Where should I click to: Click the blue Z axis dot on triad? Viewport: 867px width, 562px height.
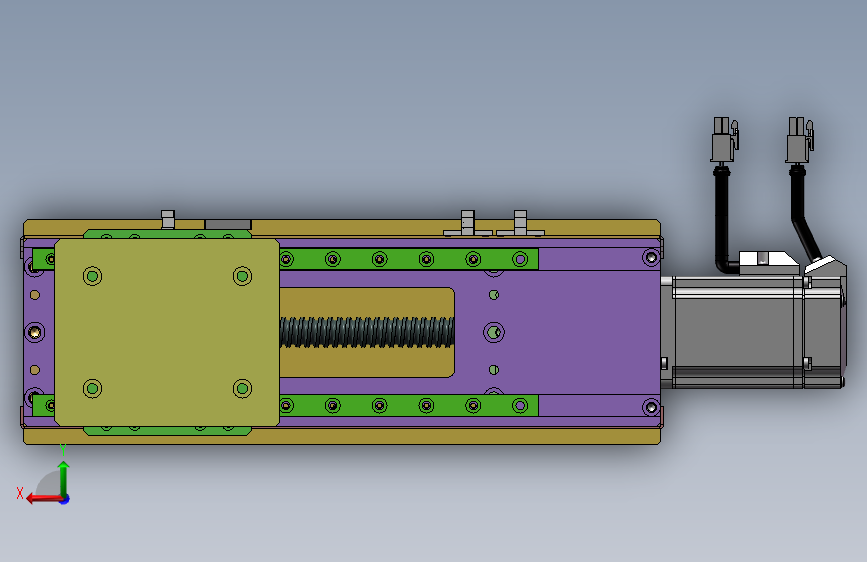coord(65,499)
